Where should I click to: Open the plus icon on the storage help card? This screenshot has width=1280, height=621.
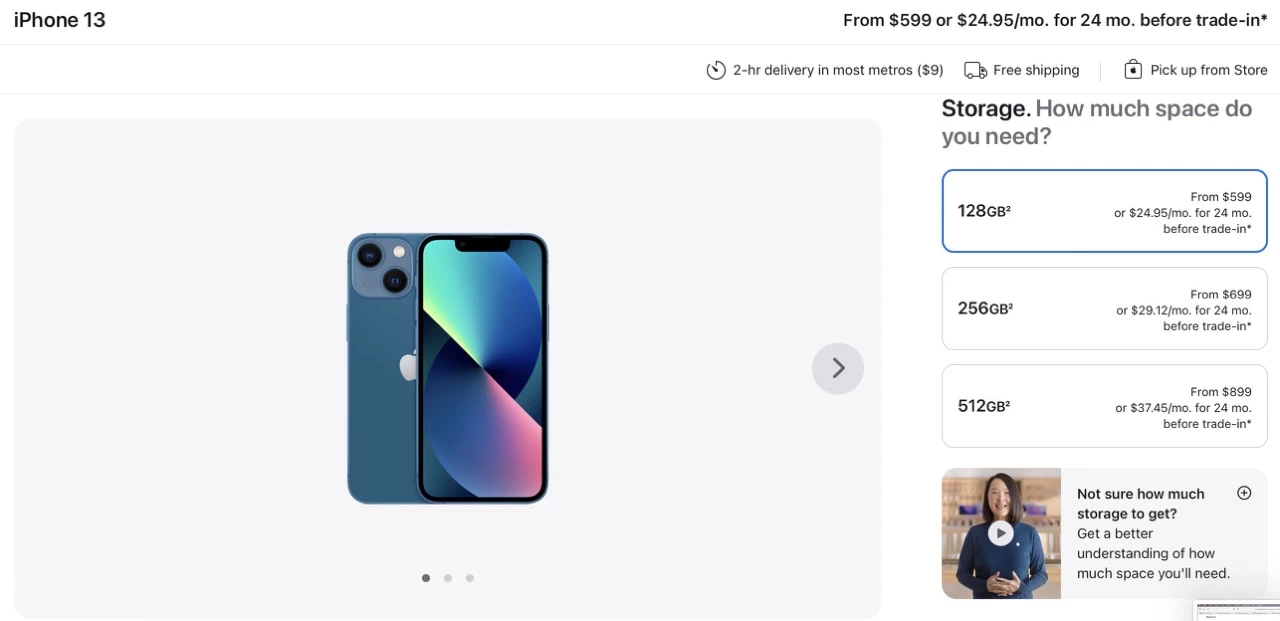point(1244,492)
